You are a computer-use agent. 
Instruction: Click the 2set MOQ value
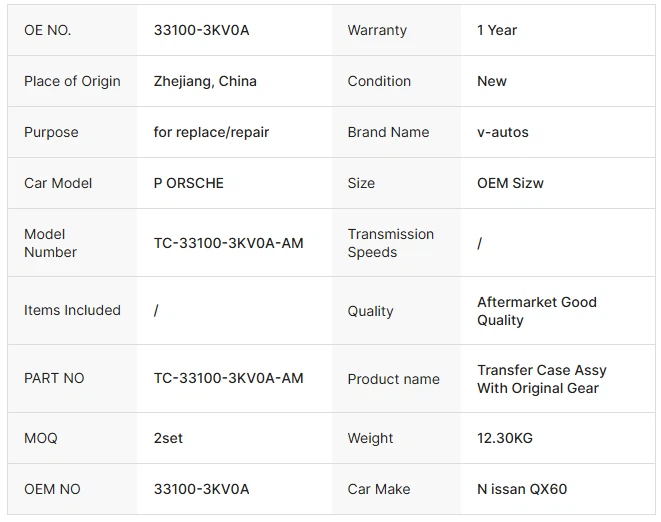(x=169, y=438)
